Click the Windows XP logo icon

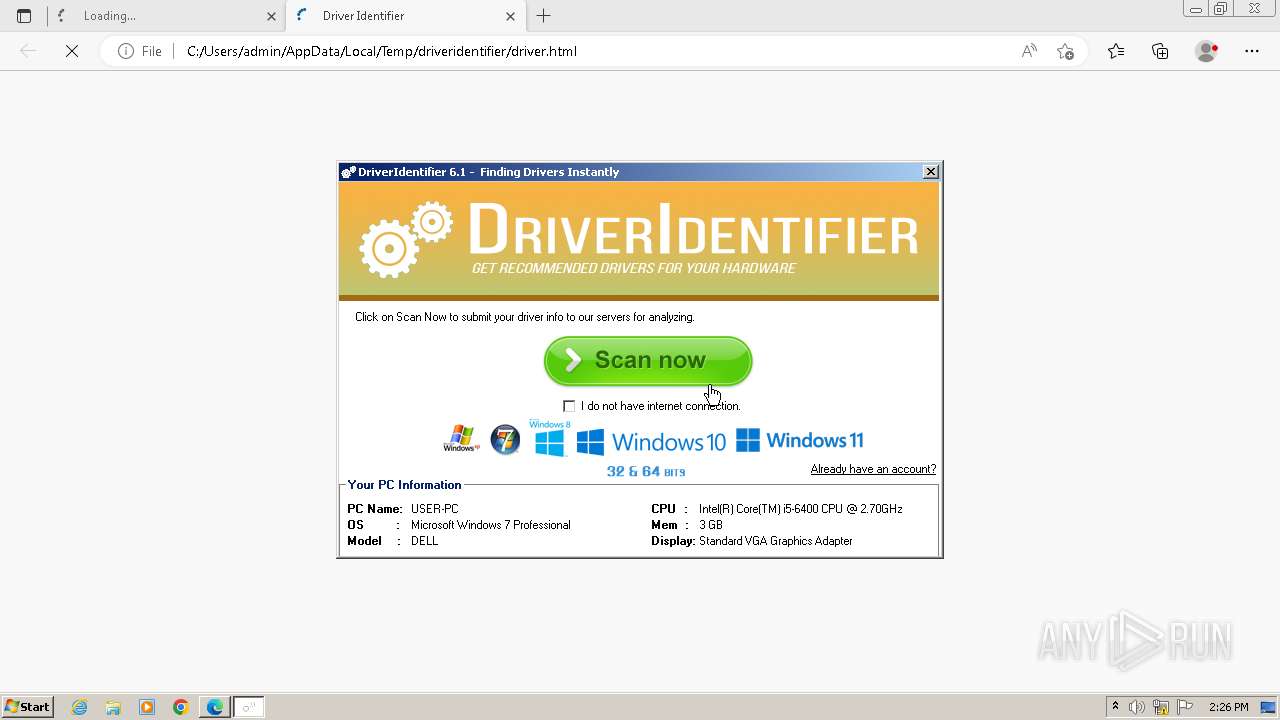coord(461,439)
